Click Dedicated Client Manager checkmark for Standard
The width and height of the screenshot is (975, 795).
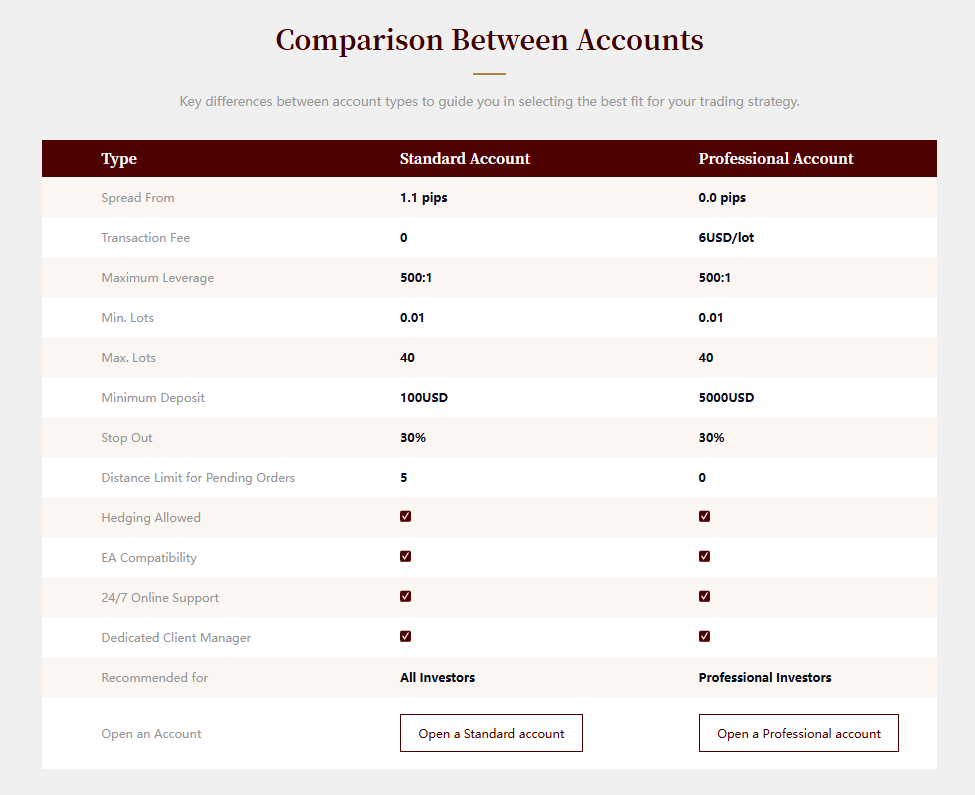click(x=405, y=636)
